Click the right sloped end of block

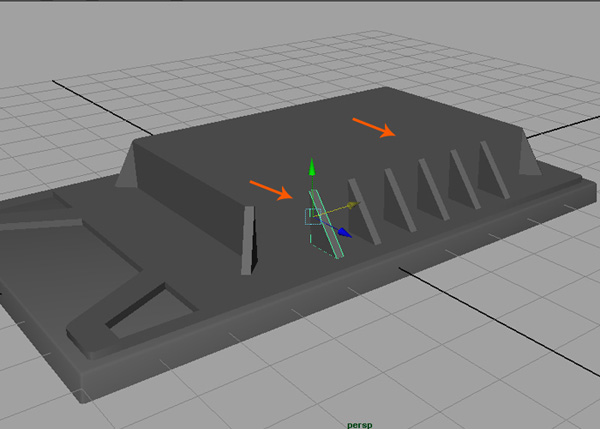527,155
